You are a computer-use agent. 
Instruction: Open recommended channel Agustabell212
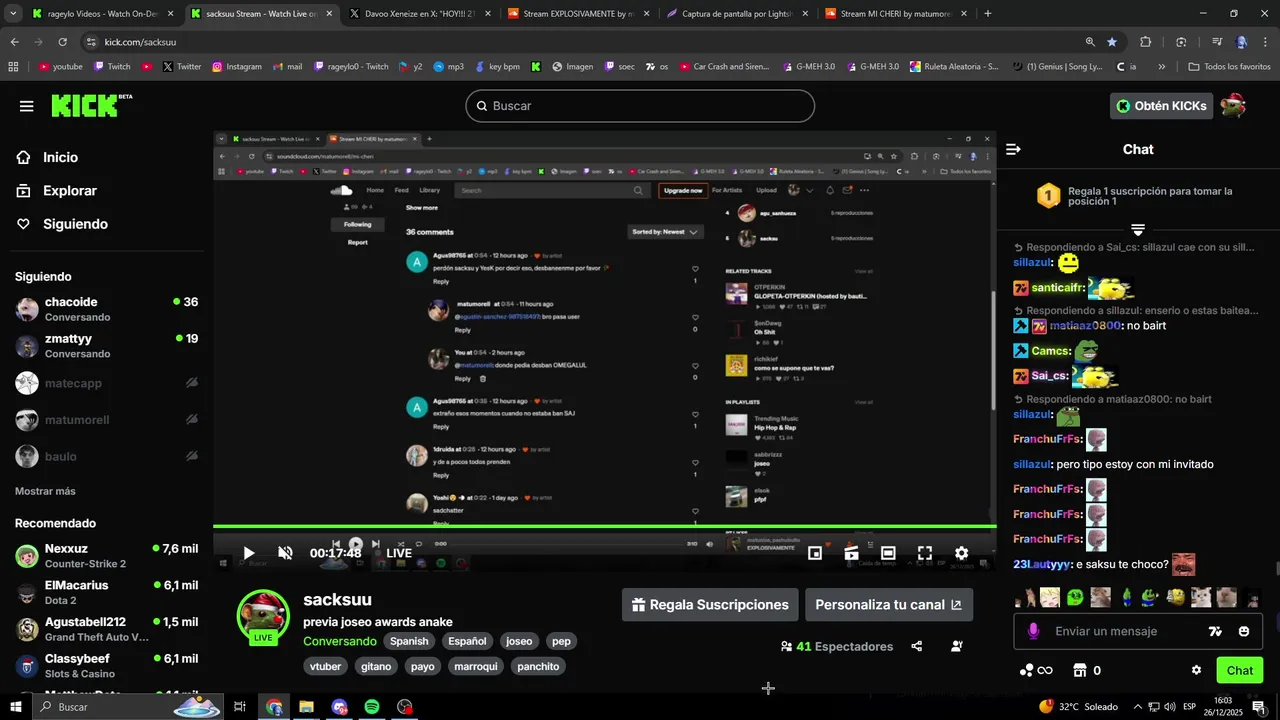(x=106, y=629)
